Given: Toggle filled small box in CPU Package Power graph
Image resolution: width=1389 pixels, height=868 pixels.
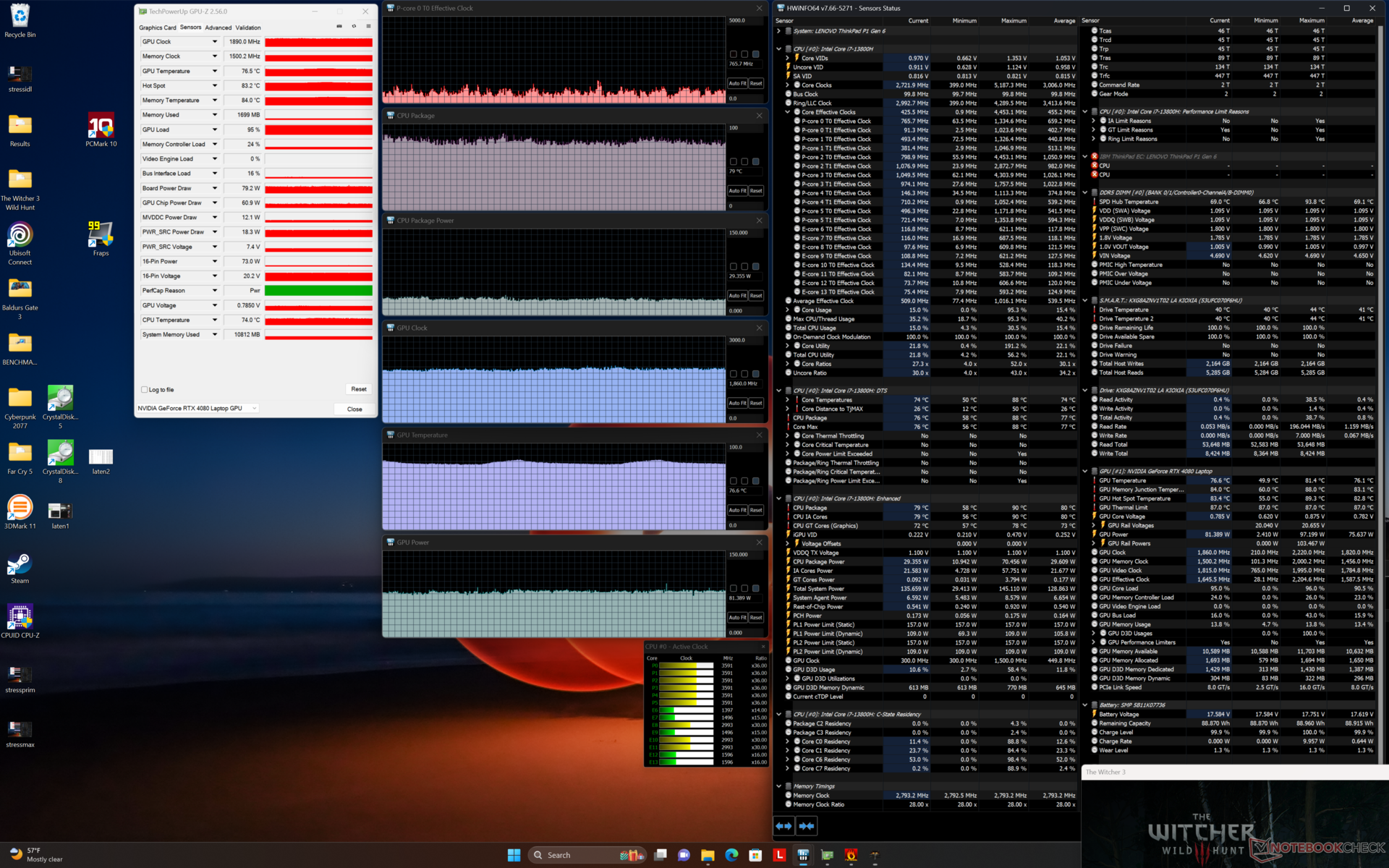Looking at the screenshot, I should click(x=755, y=266).
